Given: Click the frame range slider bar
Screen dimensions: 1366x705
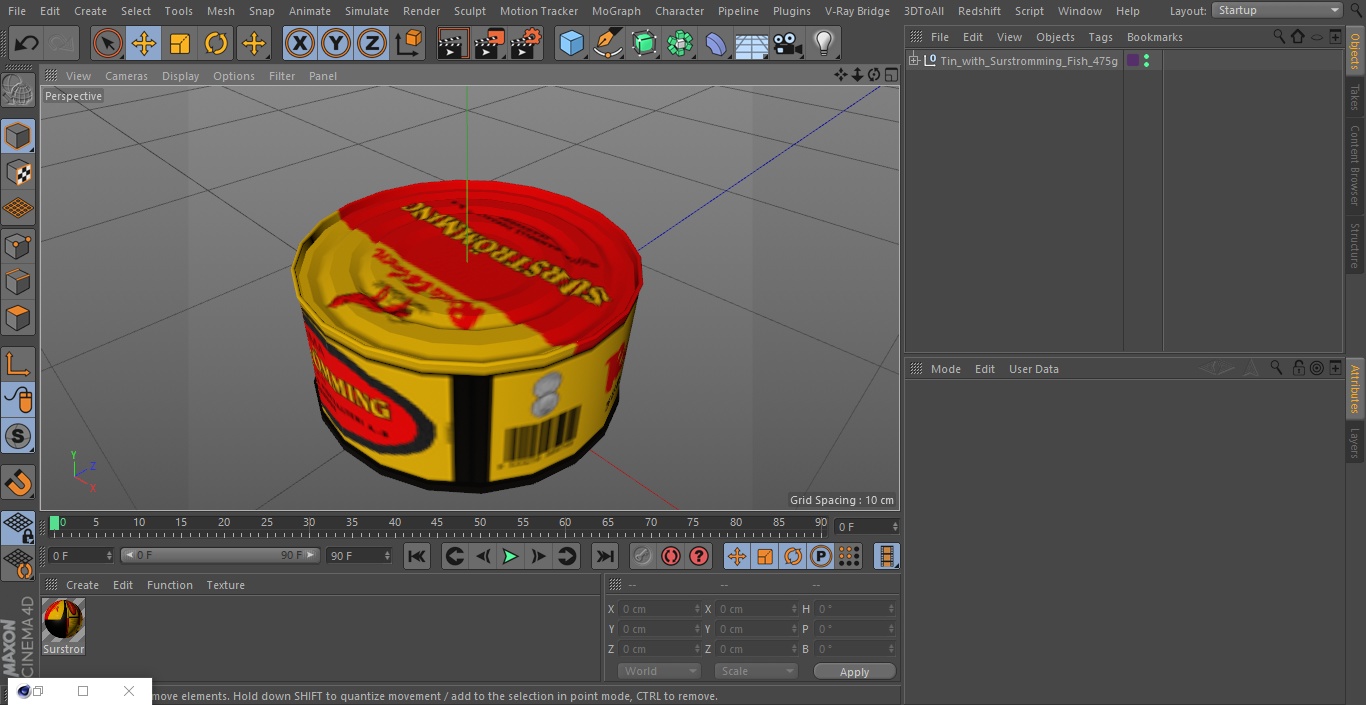Looking at the screenshot, I should 220,555.
